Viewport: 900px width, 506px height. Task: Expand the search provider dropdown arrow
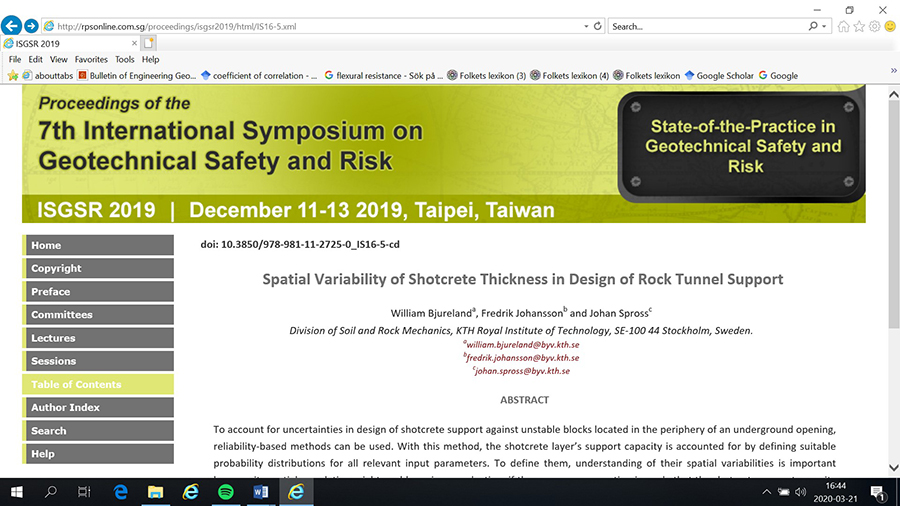(x=826, y=26)
